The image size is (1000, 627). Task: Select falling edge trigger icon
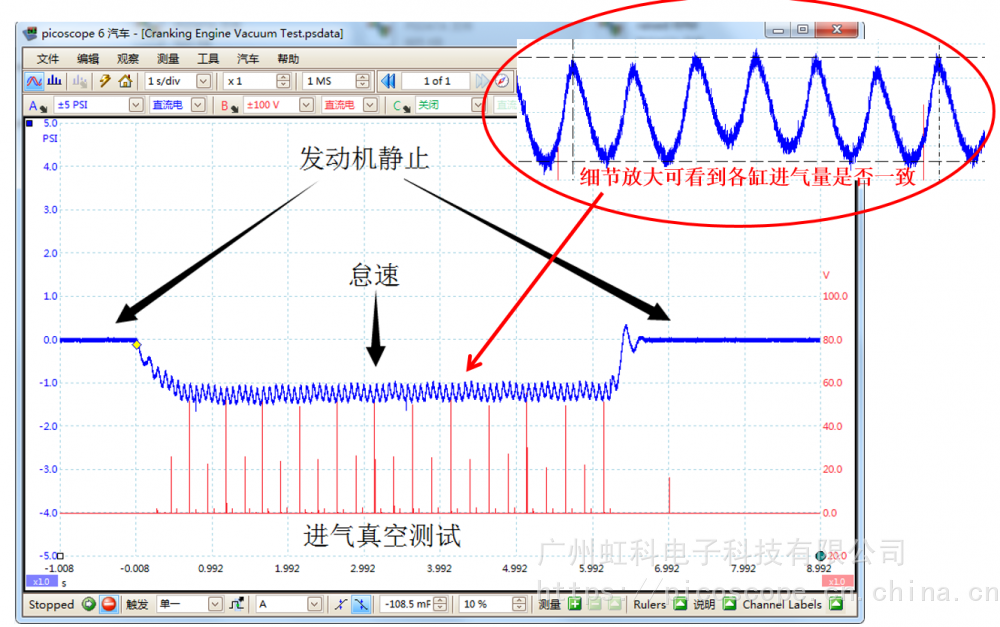[x=362, y=604]
